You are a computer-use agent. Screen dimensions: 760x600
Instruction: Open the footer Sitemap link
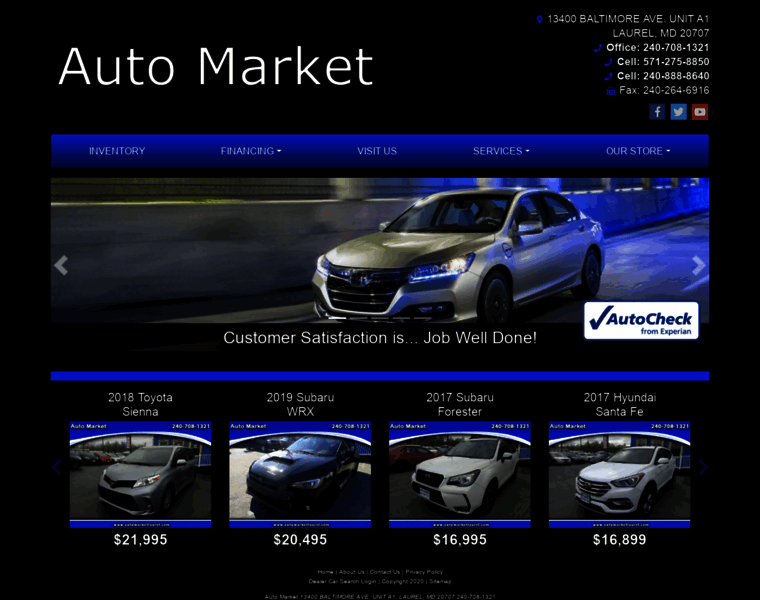(440, 581)
